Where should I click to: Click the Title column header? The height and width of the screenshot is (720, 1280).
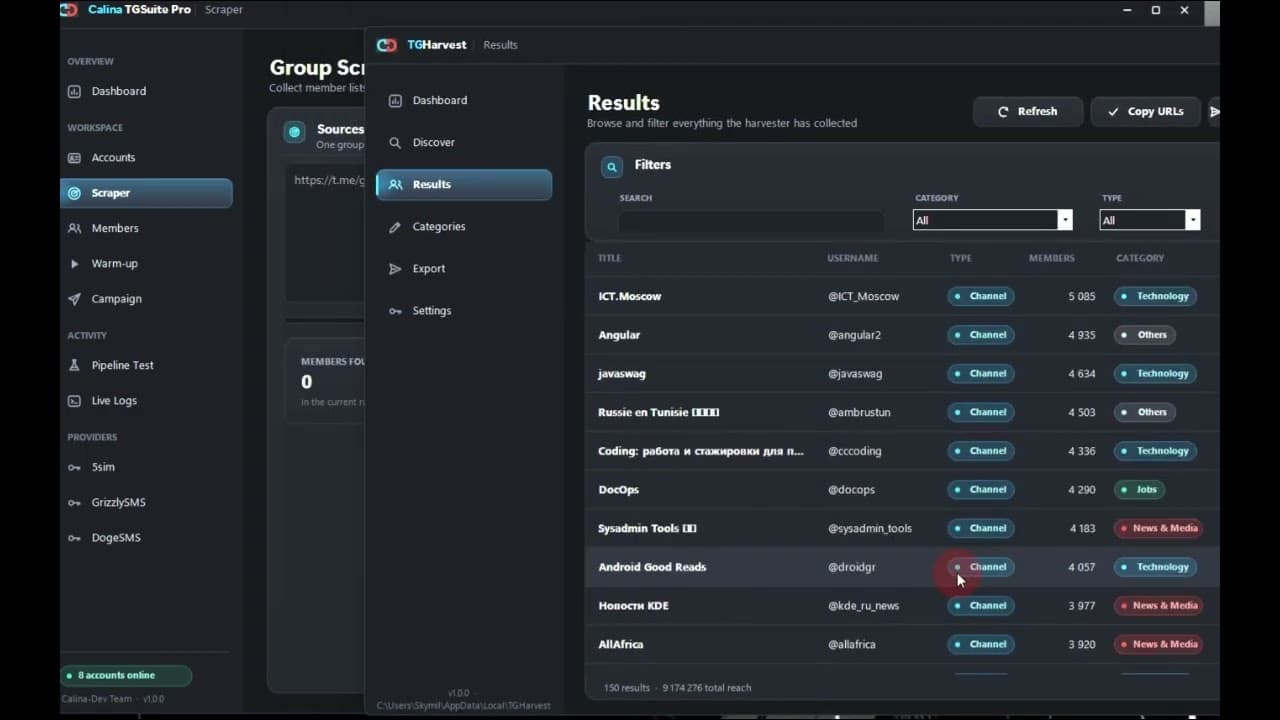point(609,258)
